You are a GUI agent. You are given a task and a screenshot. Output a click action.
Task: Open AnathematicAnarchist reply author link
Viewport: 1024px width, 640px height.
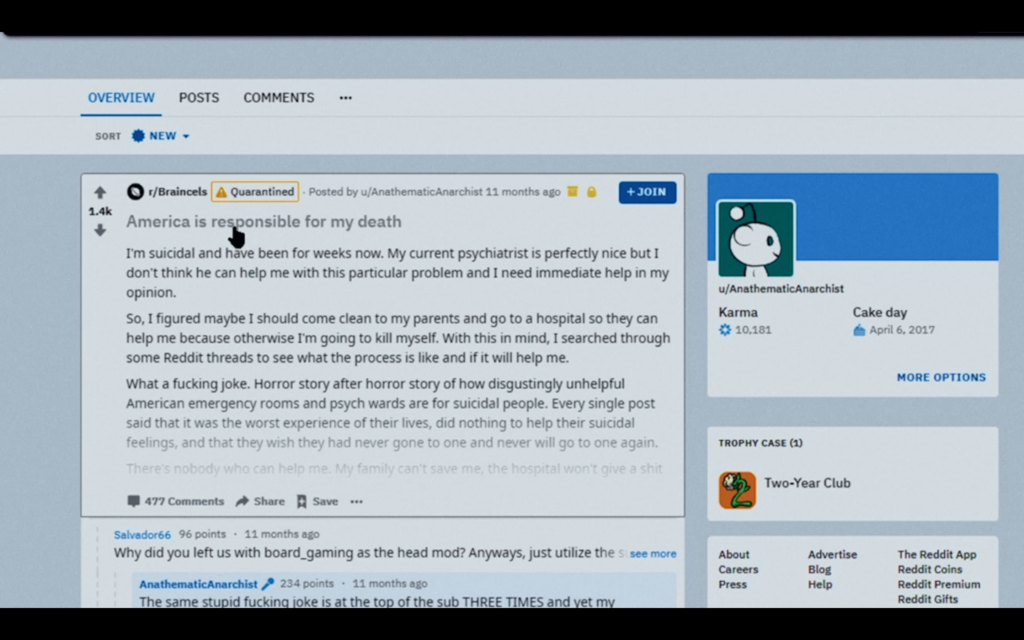199,584
